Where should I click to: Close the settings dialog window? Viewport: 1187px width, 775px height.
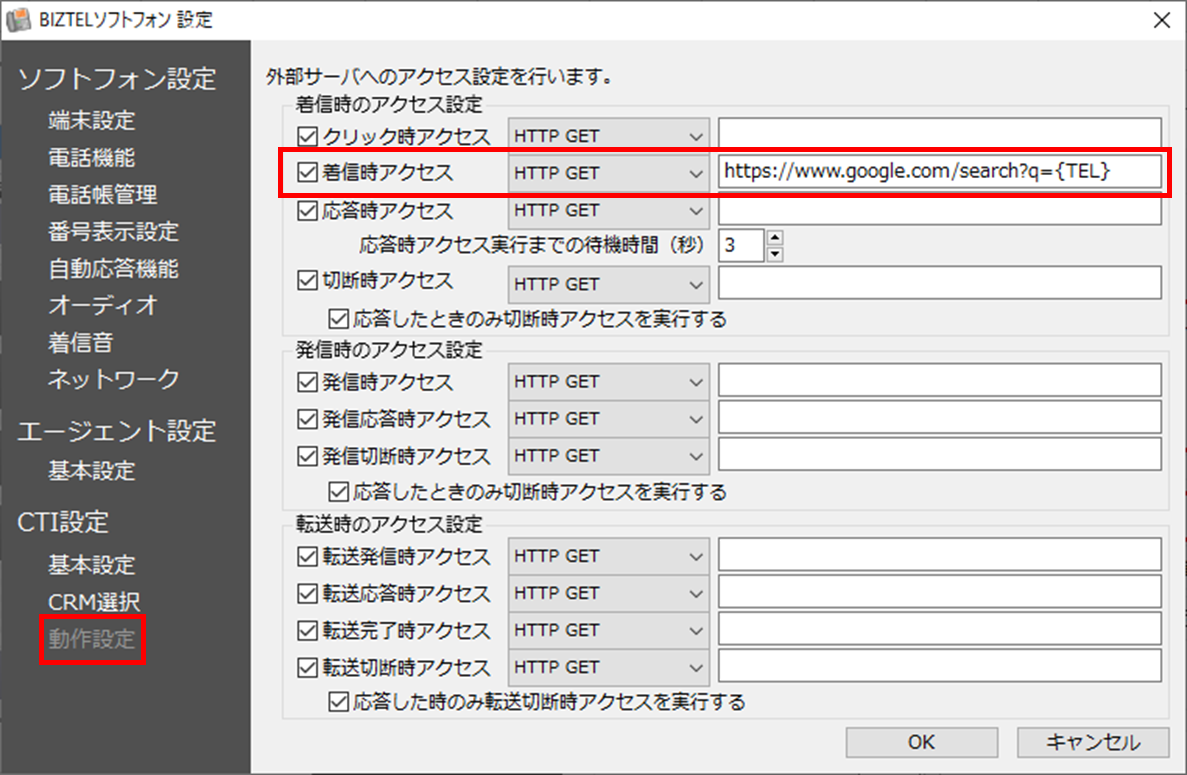point(1160,18)
